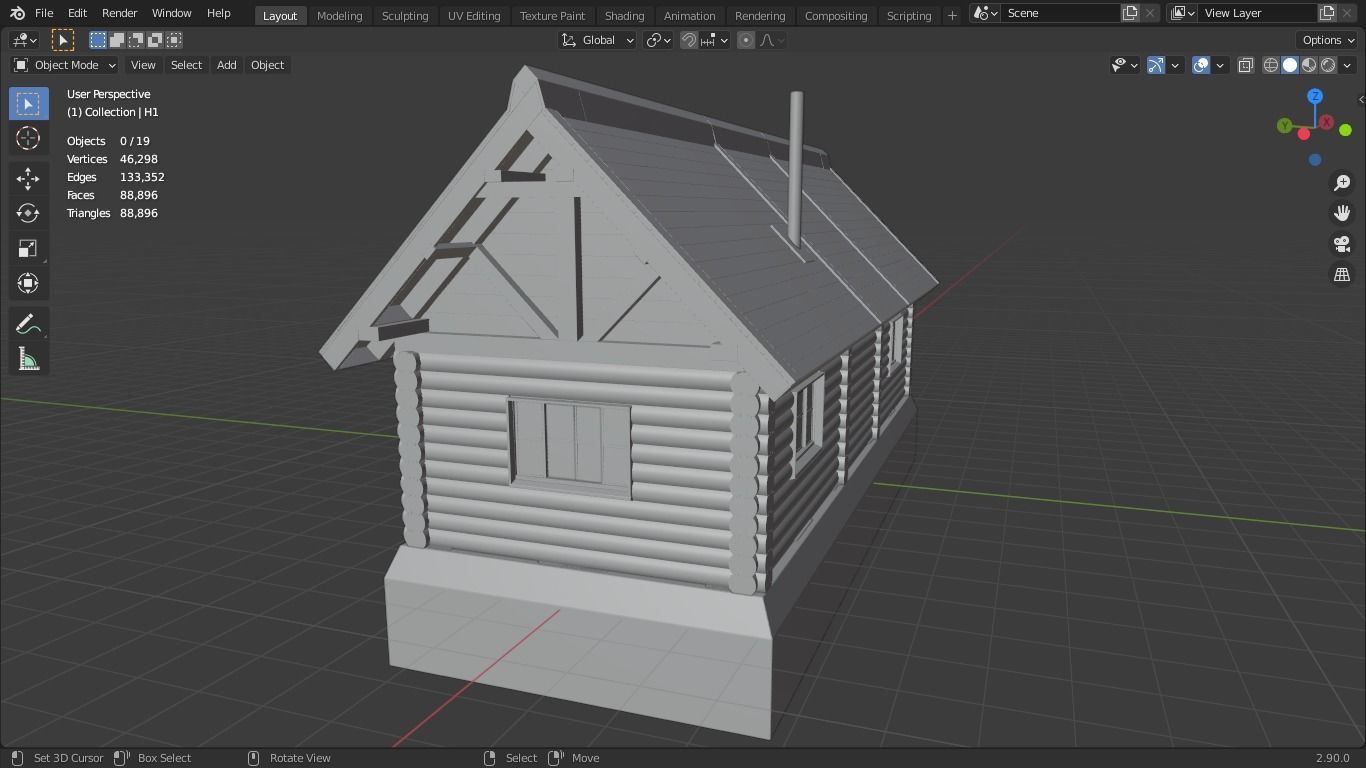This screenshot has height=768, width=1366.
Task: Switch to Material Preview shading
Action: click(x=1309, y=65)
